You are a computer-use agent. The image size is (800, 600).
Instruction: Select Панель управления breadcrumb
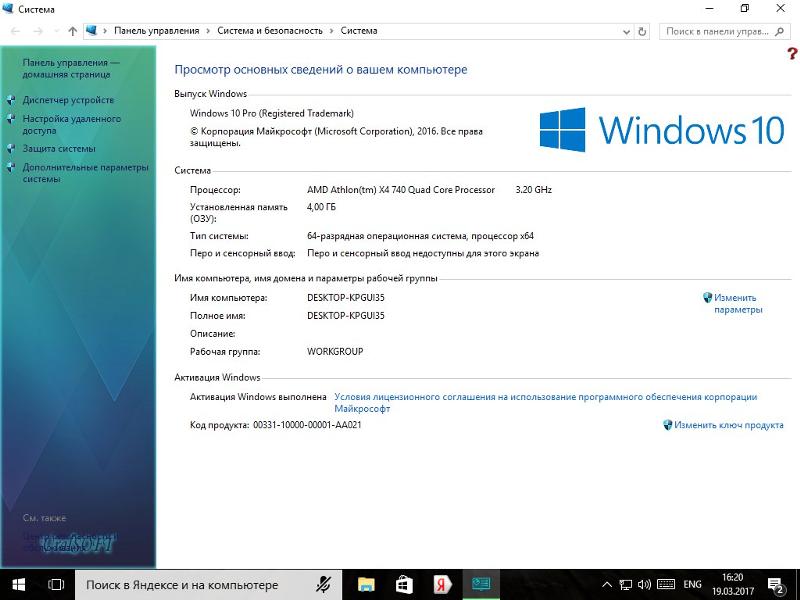(x=157, y=31)
